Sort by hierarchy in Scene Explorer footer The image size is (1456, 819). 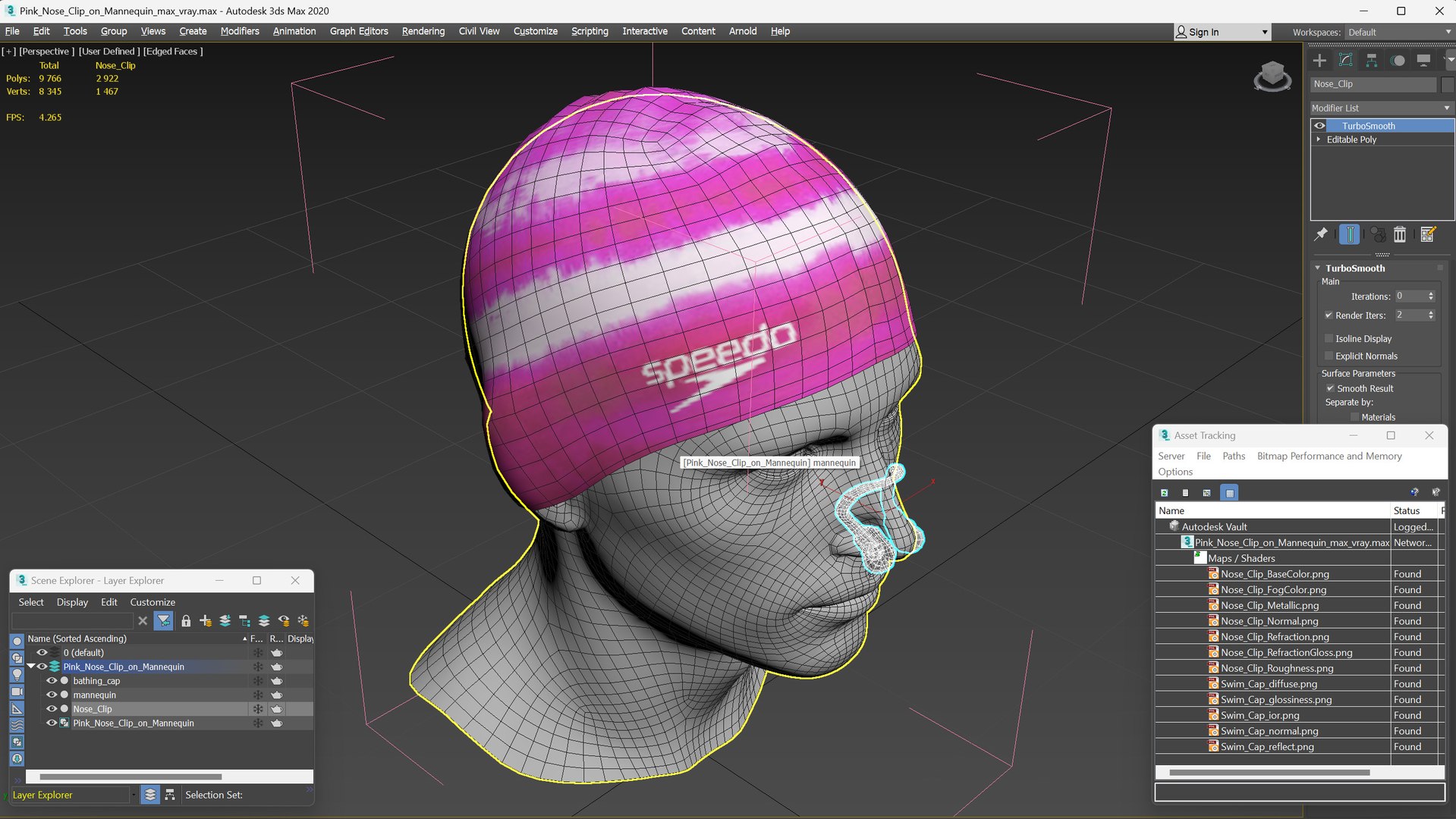(169, 795)
